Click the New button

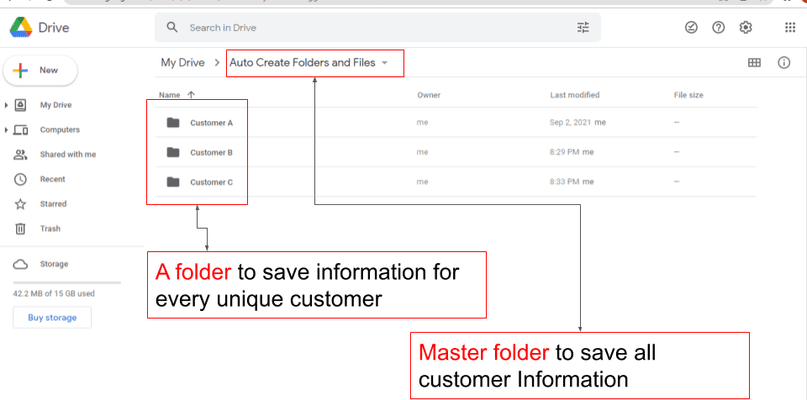[40, 71]
